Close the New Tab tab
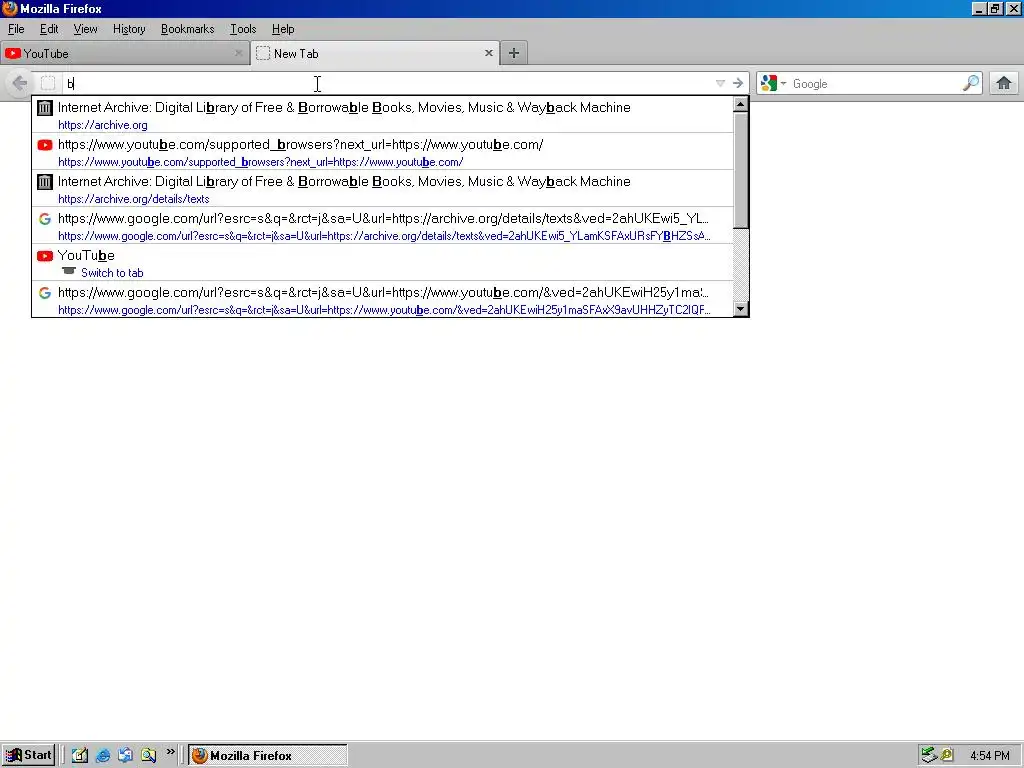Viewport: 1024px width, 768px height. pyautogui.click(x=488, y=53)
